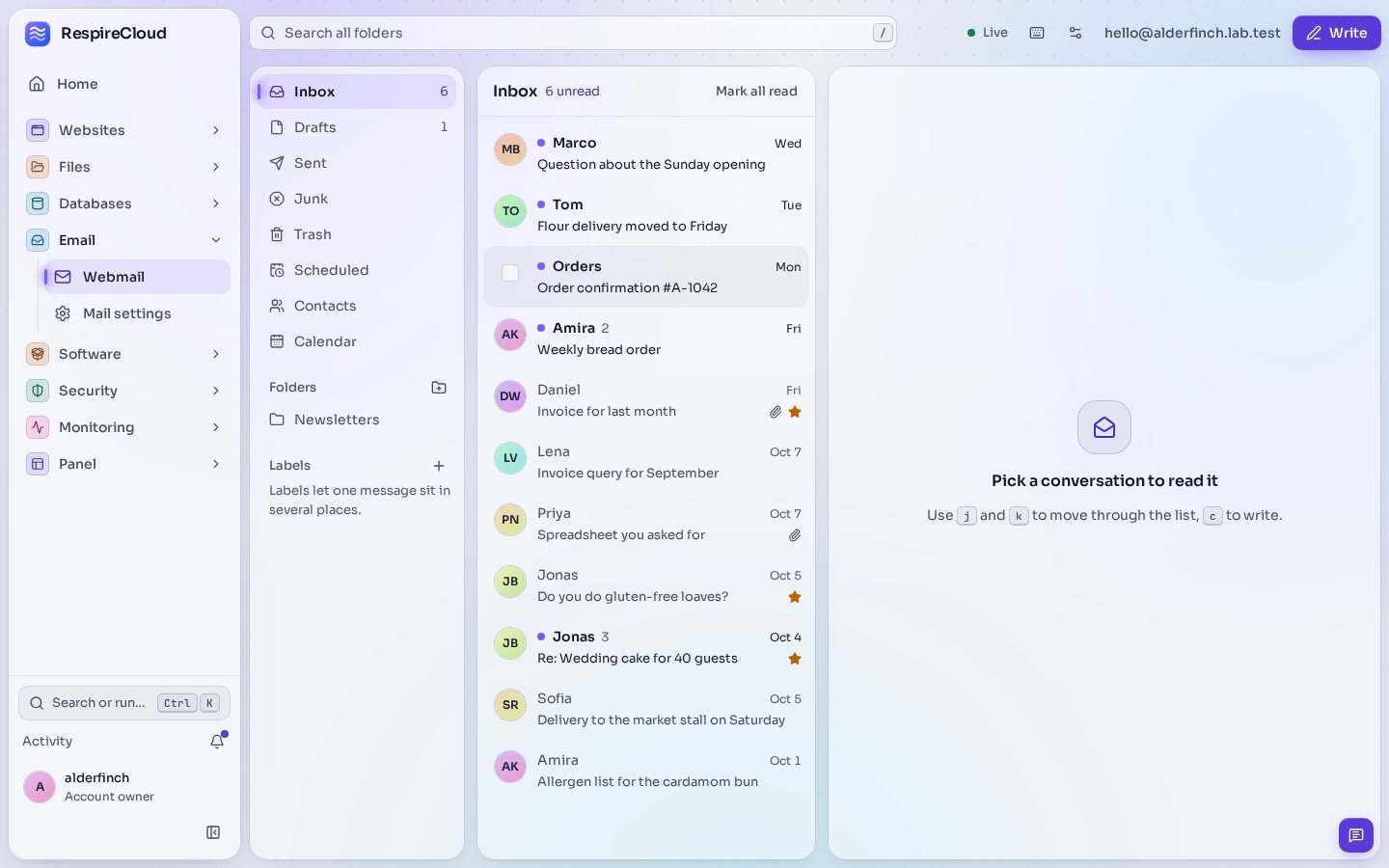Open Amira's Allergen list message
Viewport: 1389px width, 868px height.
(x=646, y=771)
